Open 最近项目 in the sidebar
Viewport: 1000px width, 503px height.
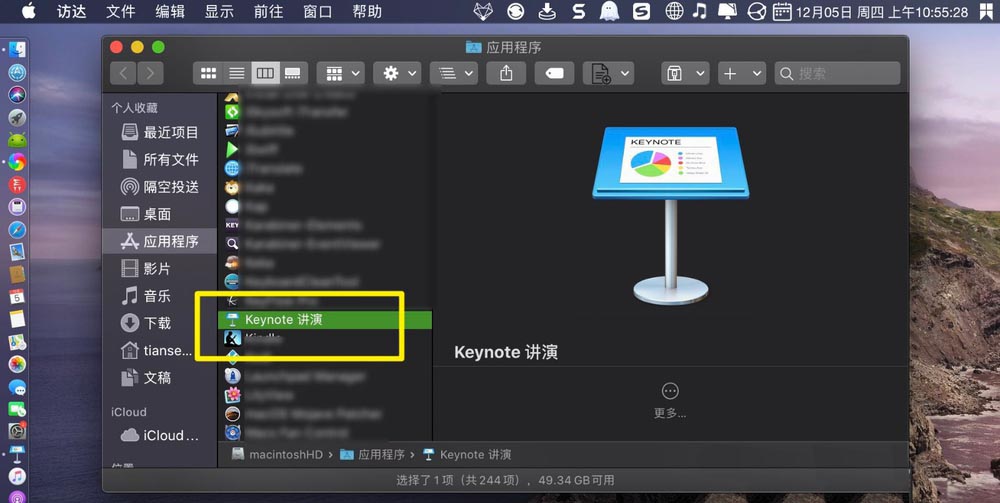(x=159, y=132)
